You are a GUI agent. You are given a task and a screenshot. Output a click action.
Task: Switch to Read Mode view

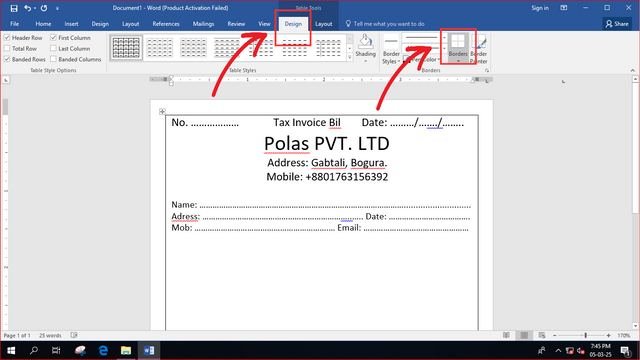click(x=506, y=336)
